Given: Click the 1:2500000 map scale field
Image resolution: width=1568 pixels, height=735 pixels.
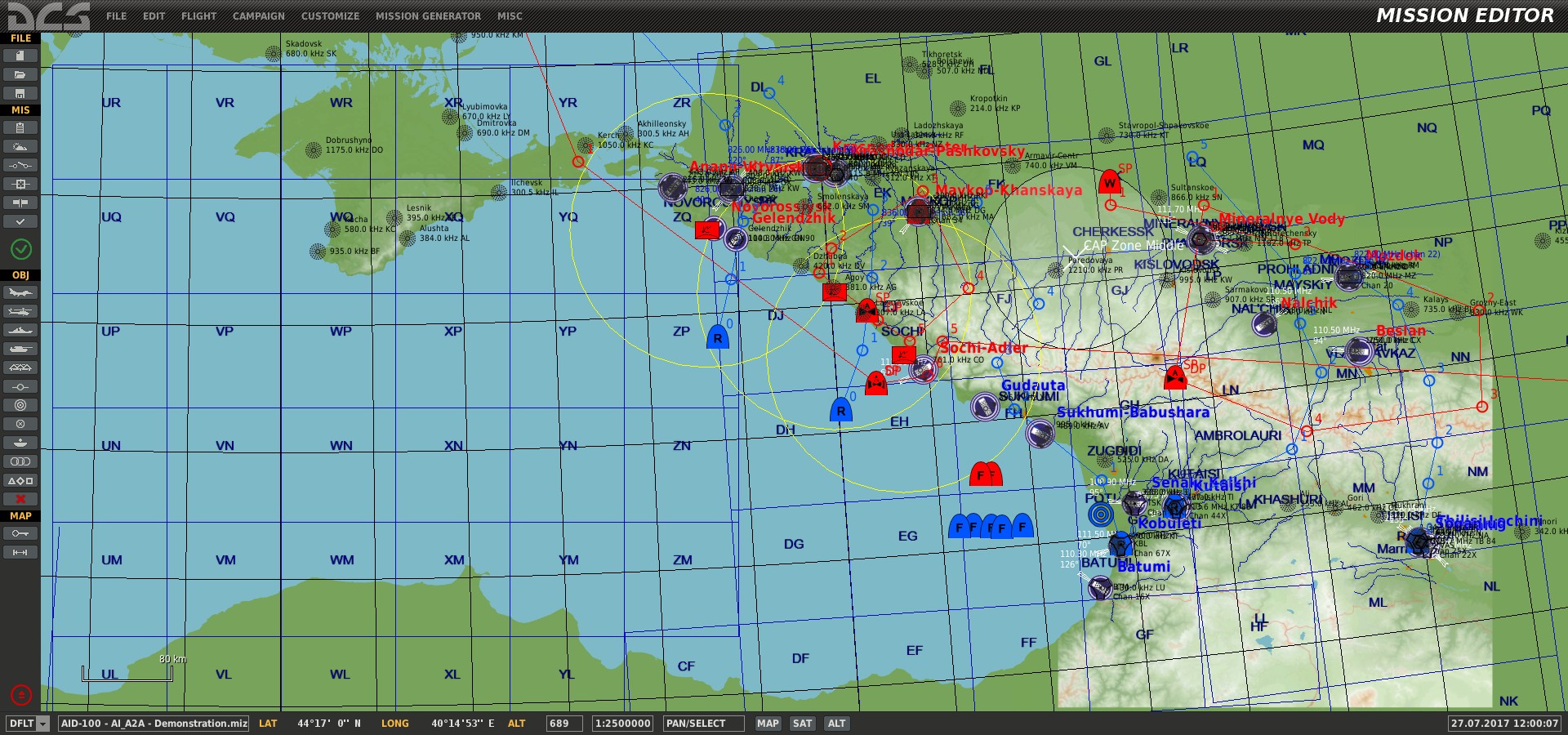Looking at the screenshot, I should [622, 724].
